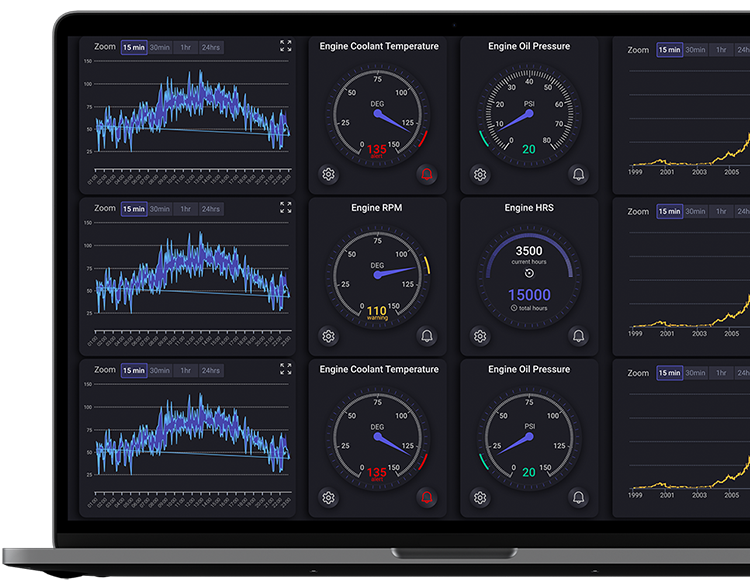This screenshot has height=586, width=750.
Task: Expand bottom-left chart to fullscreen
Action: (x=286, y=369)
